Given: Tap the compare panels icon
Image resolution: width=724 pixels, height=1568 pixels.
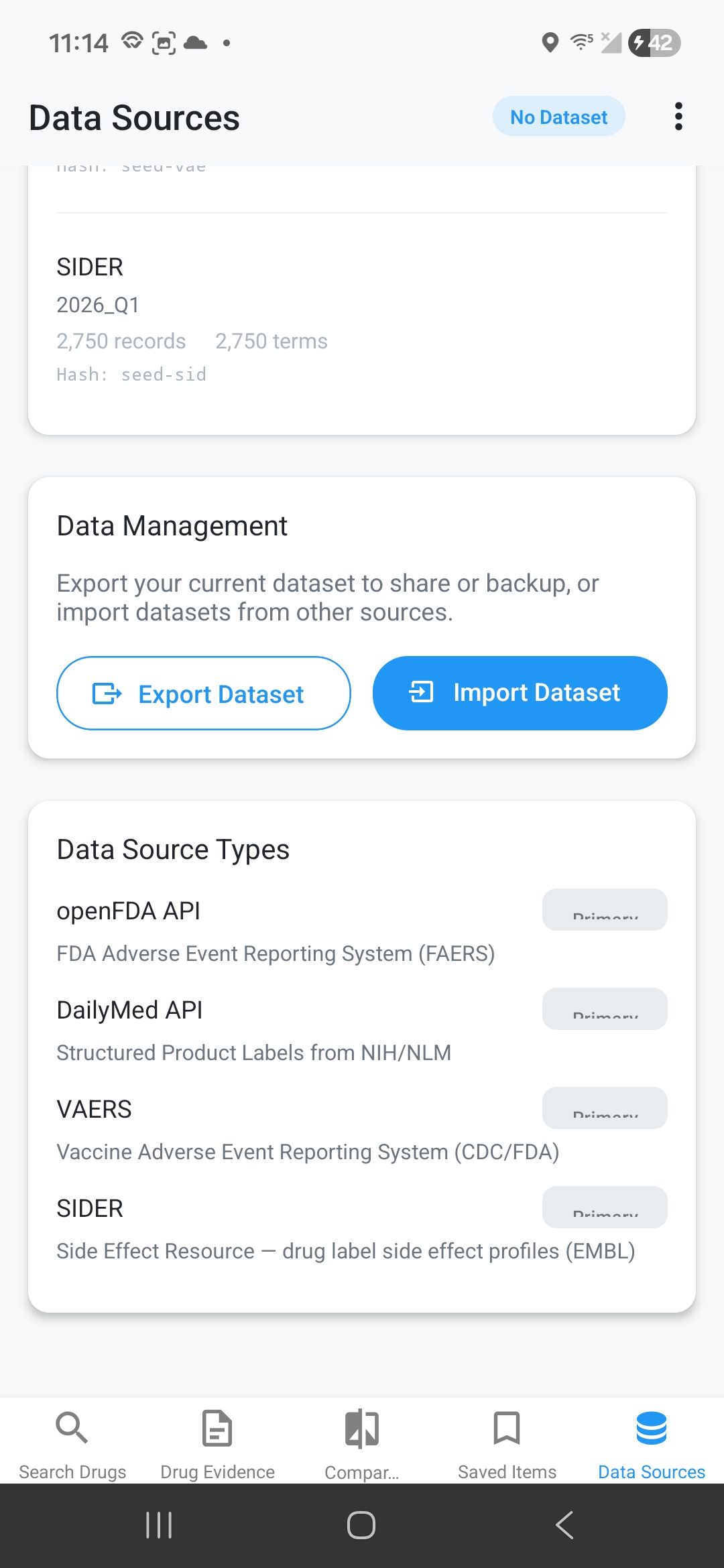Looking at the screenshot, I should [x=362, y=1428].
